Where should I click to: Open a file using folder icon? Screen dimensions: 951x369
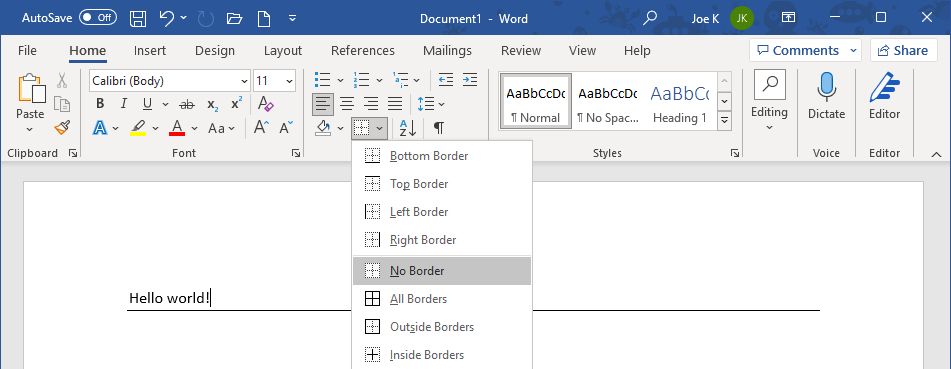234,18
